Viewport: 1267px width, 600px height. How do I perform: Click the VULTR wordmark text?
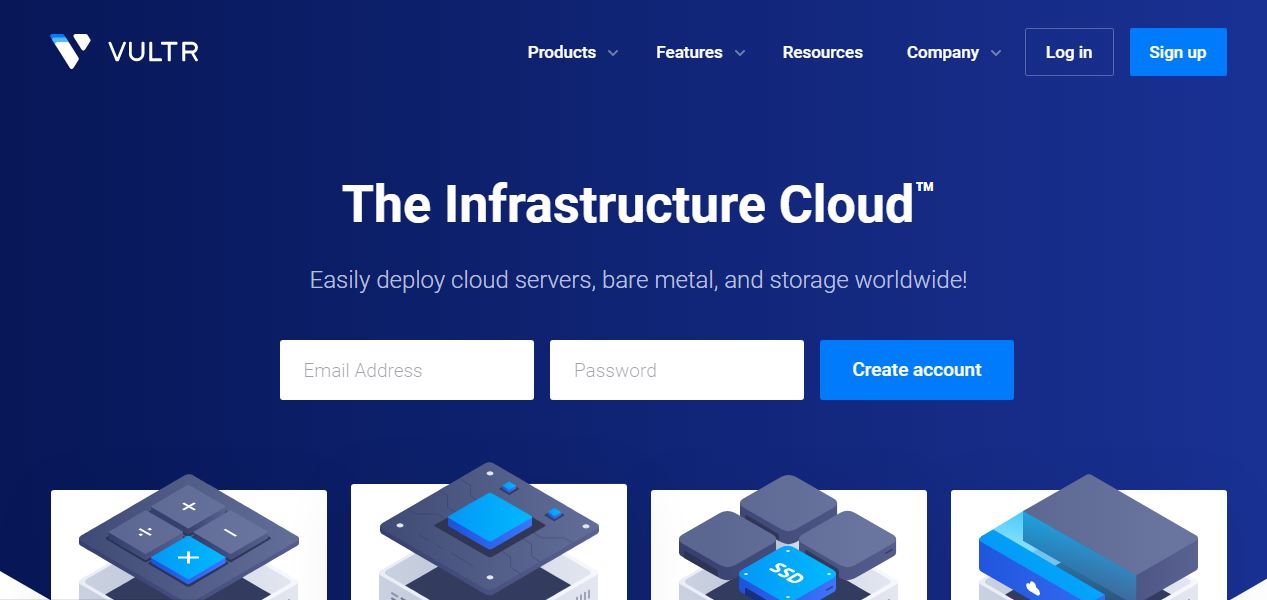pos(153,52)
